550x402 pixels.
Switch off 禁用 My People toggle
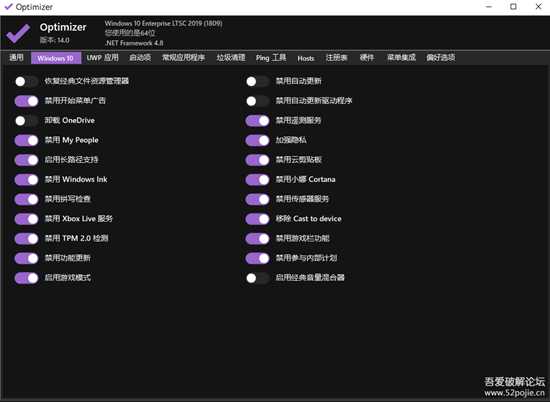coord(26,140)
